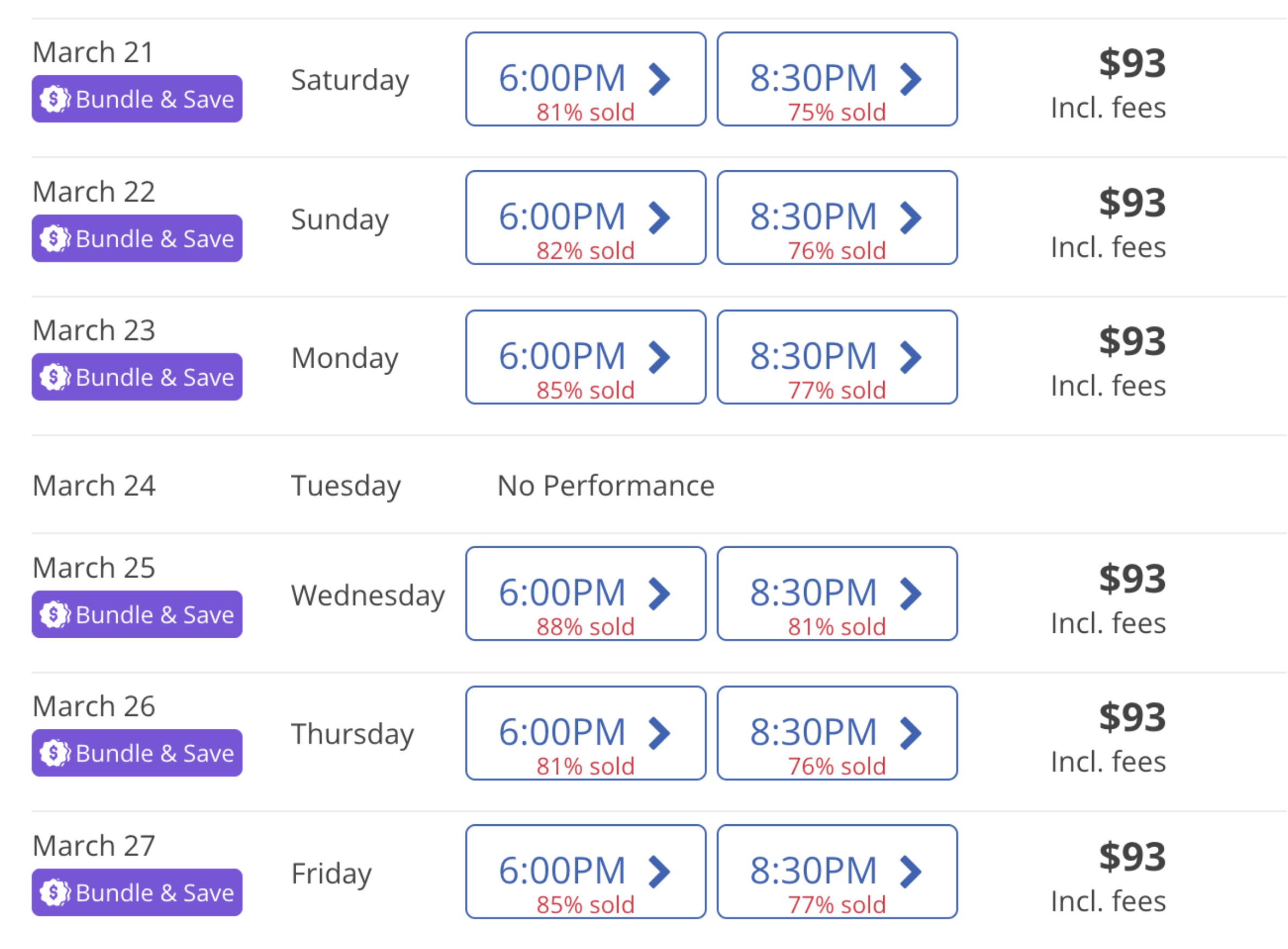The image size is (1288, 949).
Task: Open the Bundle & Save offer for March 22
Action: click(137, 239)
